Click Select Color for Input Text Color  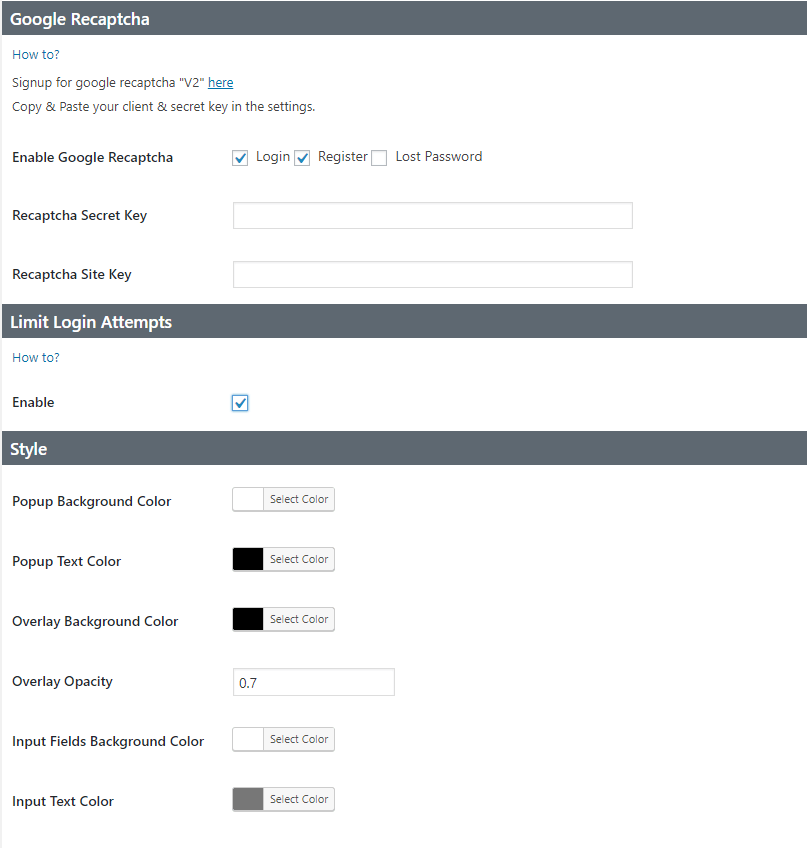tap(298, 799)
